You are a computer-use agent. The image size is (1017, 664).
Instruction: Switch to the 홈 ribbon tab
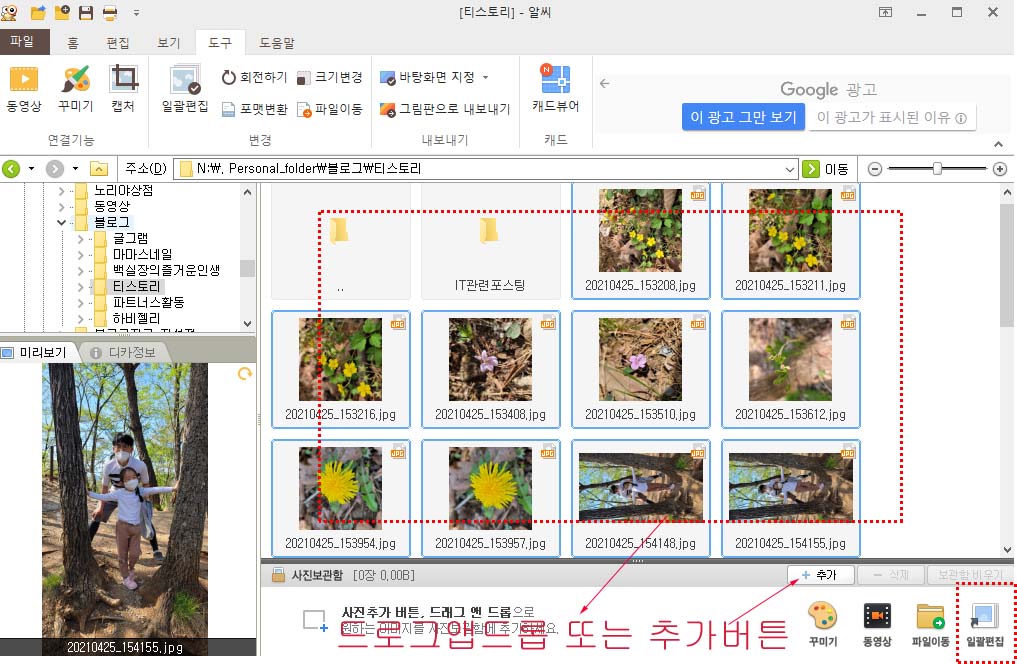73,43
